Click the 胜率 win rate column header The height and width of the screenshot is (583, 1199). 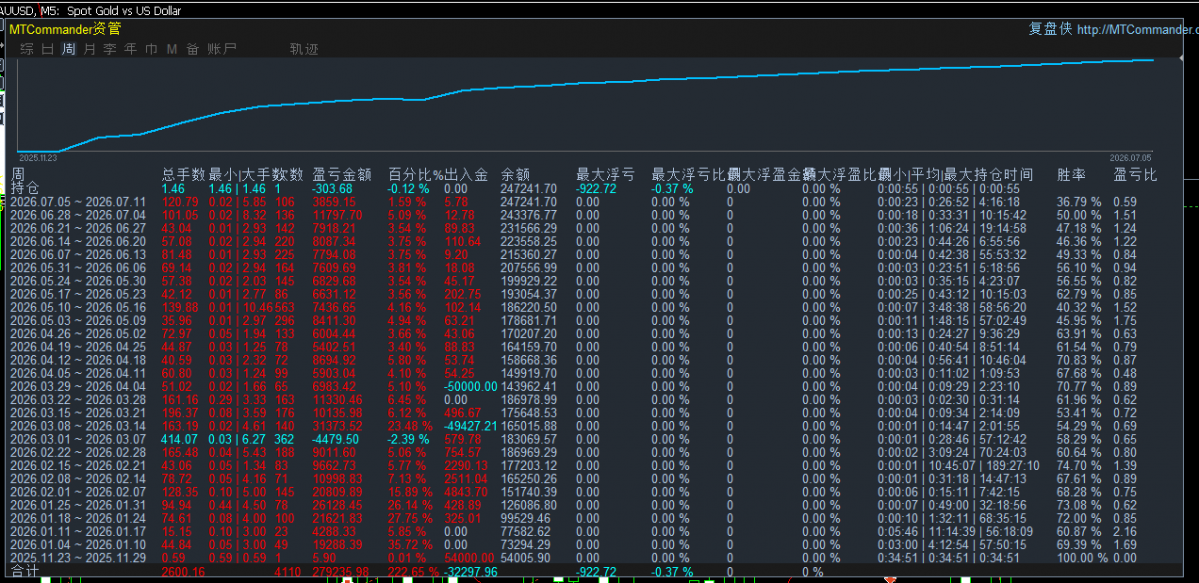pos(1071,174)
